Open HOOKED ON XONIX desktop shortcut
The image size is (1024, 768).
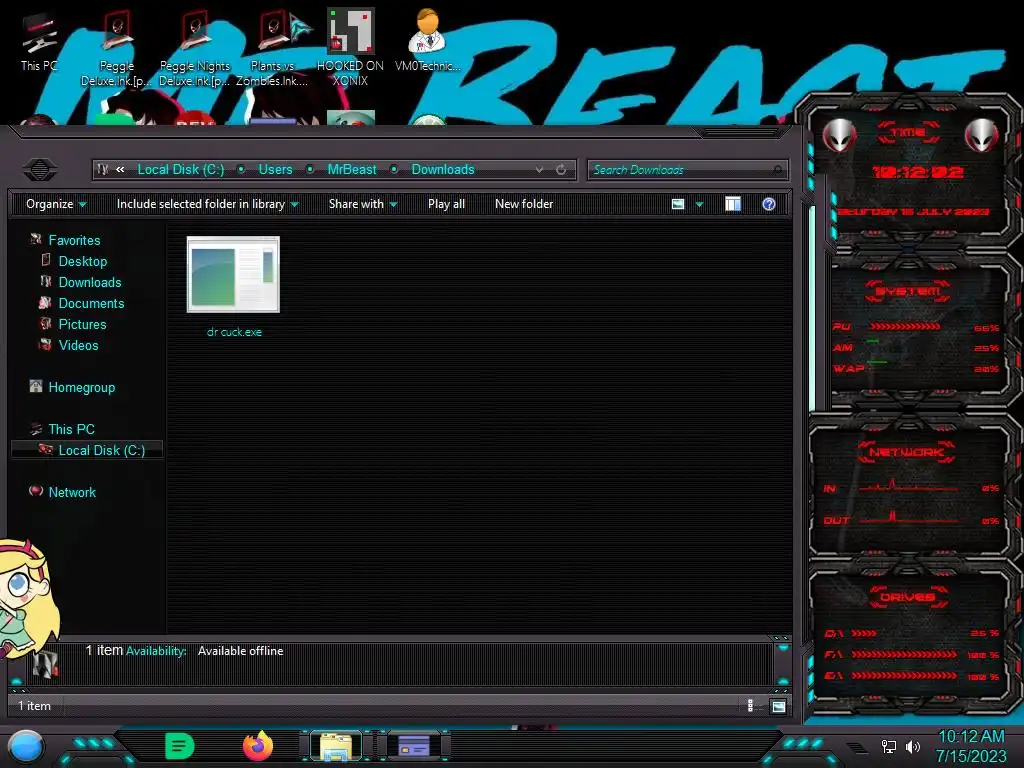[x=350, y=48]
